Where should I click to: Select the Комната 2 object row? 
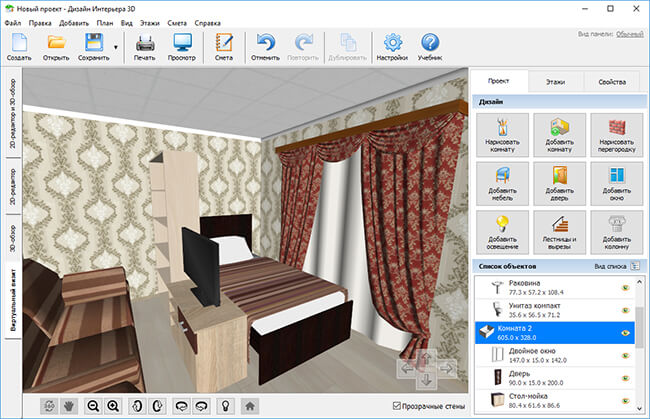click(555, 333)
